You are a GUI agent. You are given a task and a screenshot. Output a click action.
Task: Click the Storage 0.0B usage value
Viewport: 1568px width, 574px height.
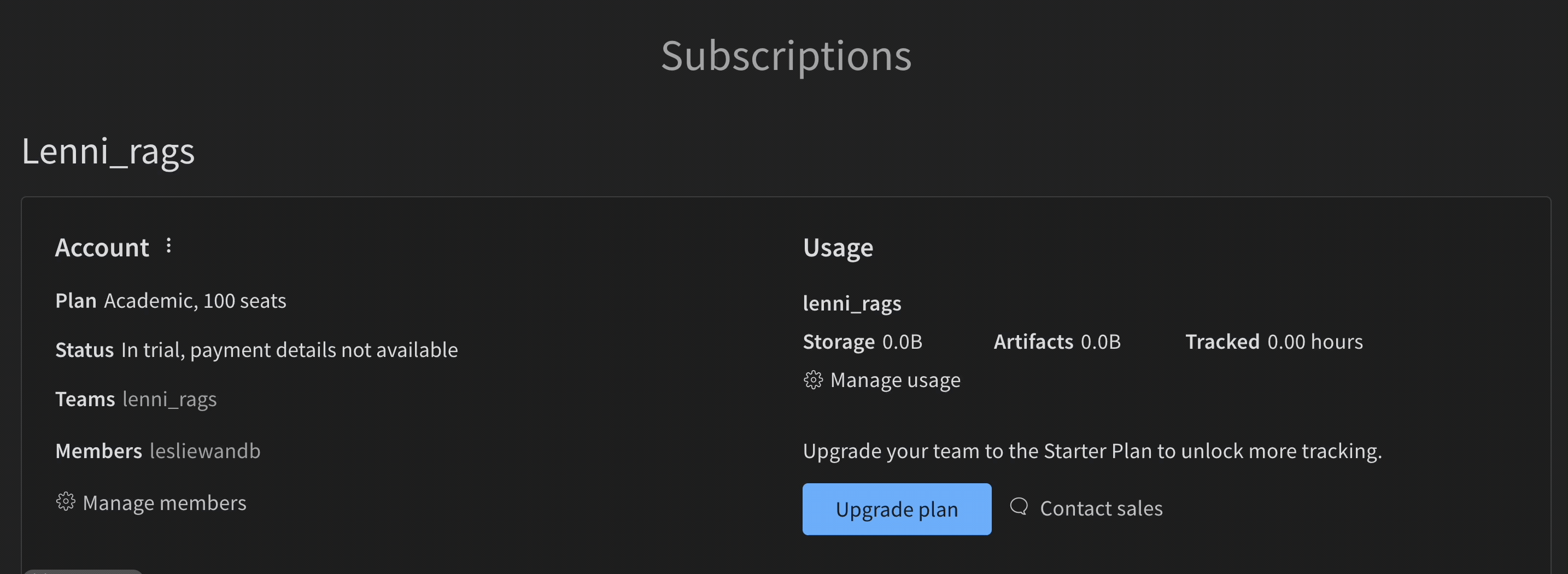[902, 342]
